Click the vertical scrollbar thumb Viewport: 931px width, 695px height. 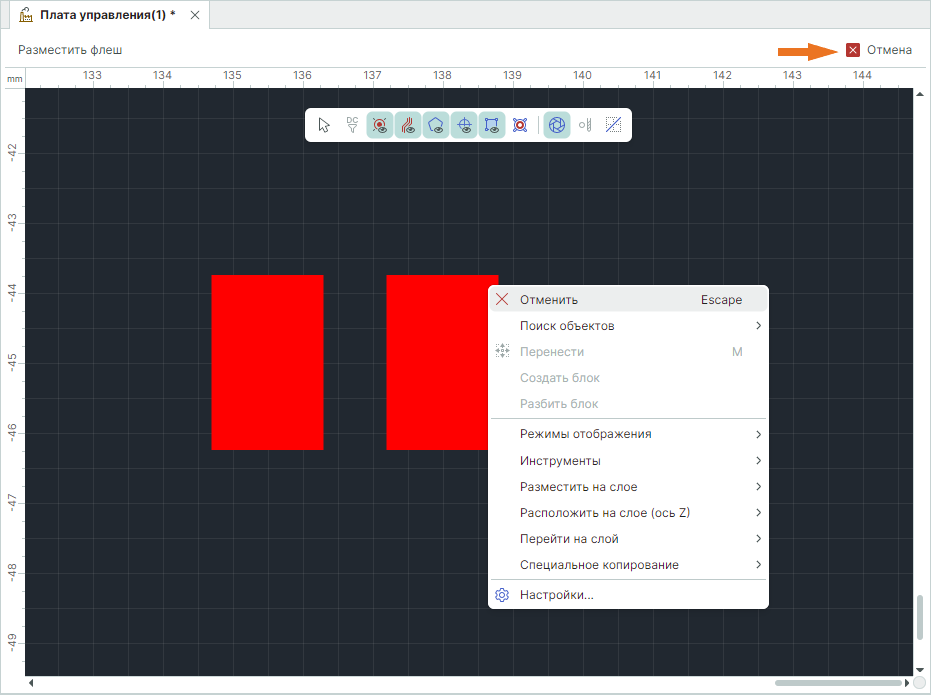tap(920, 618)
